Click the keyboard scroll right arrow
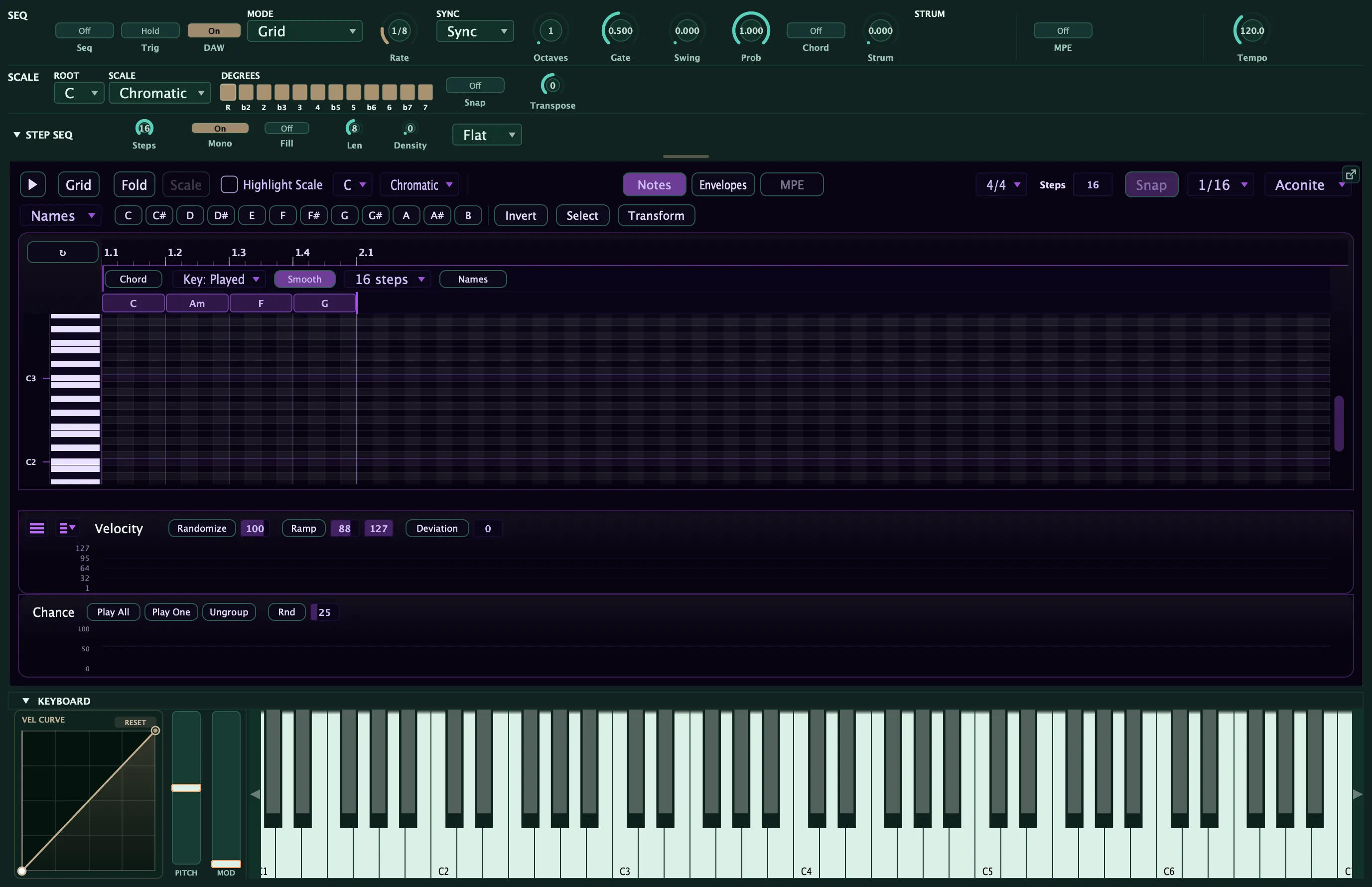Viewport: 1372px width, 887px height. point(1358,794)
